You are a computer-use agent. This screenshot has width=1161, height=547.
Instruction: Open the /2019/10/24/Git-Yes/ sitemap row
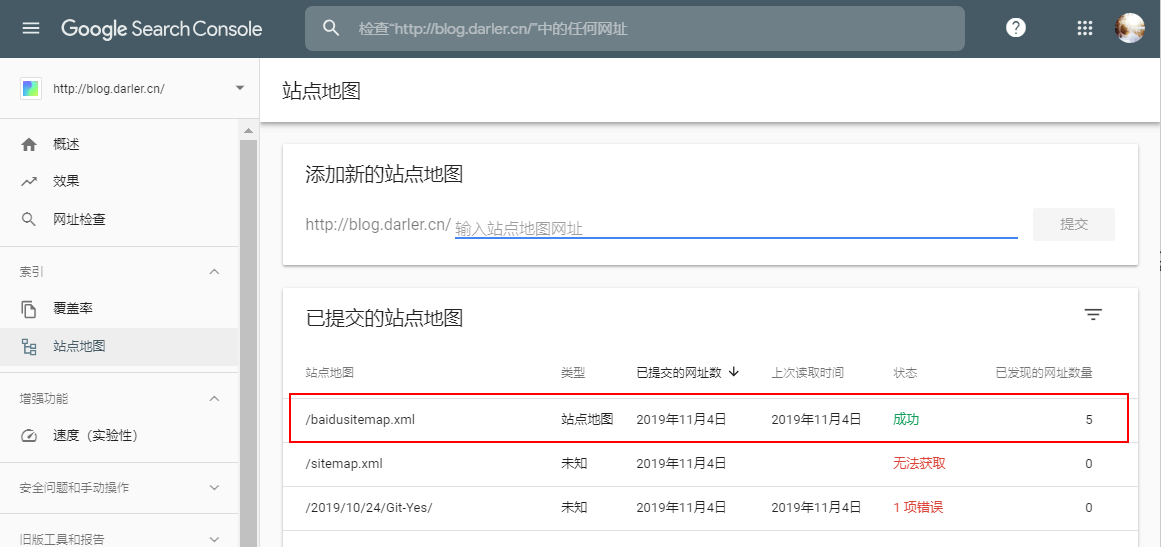(709, 508)
